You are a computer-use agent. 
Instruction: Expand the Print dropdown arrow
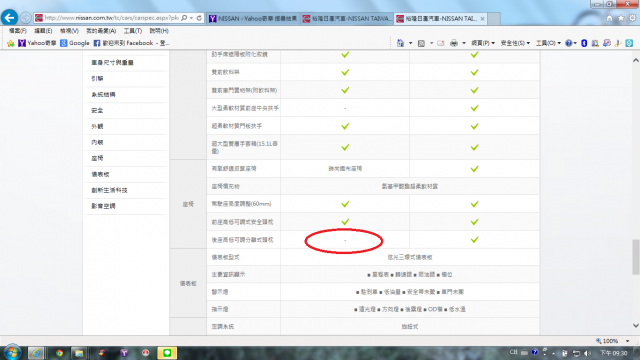tap(464, 43)
